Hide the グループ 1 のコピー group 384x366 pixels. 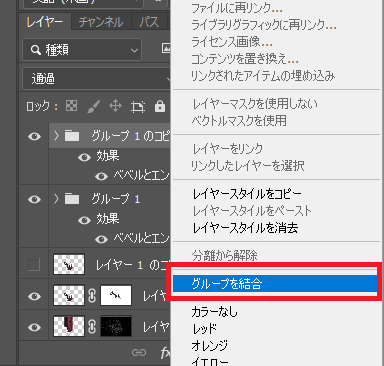point(34,136)
